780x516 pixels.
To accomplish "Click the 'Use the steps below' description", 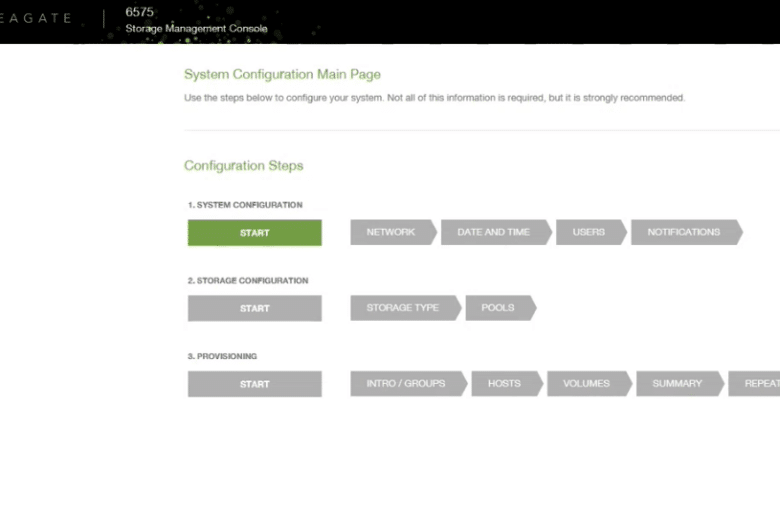I will 434,98.
